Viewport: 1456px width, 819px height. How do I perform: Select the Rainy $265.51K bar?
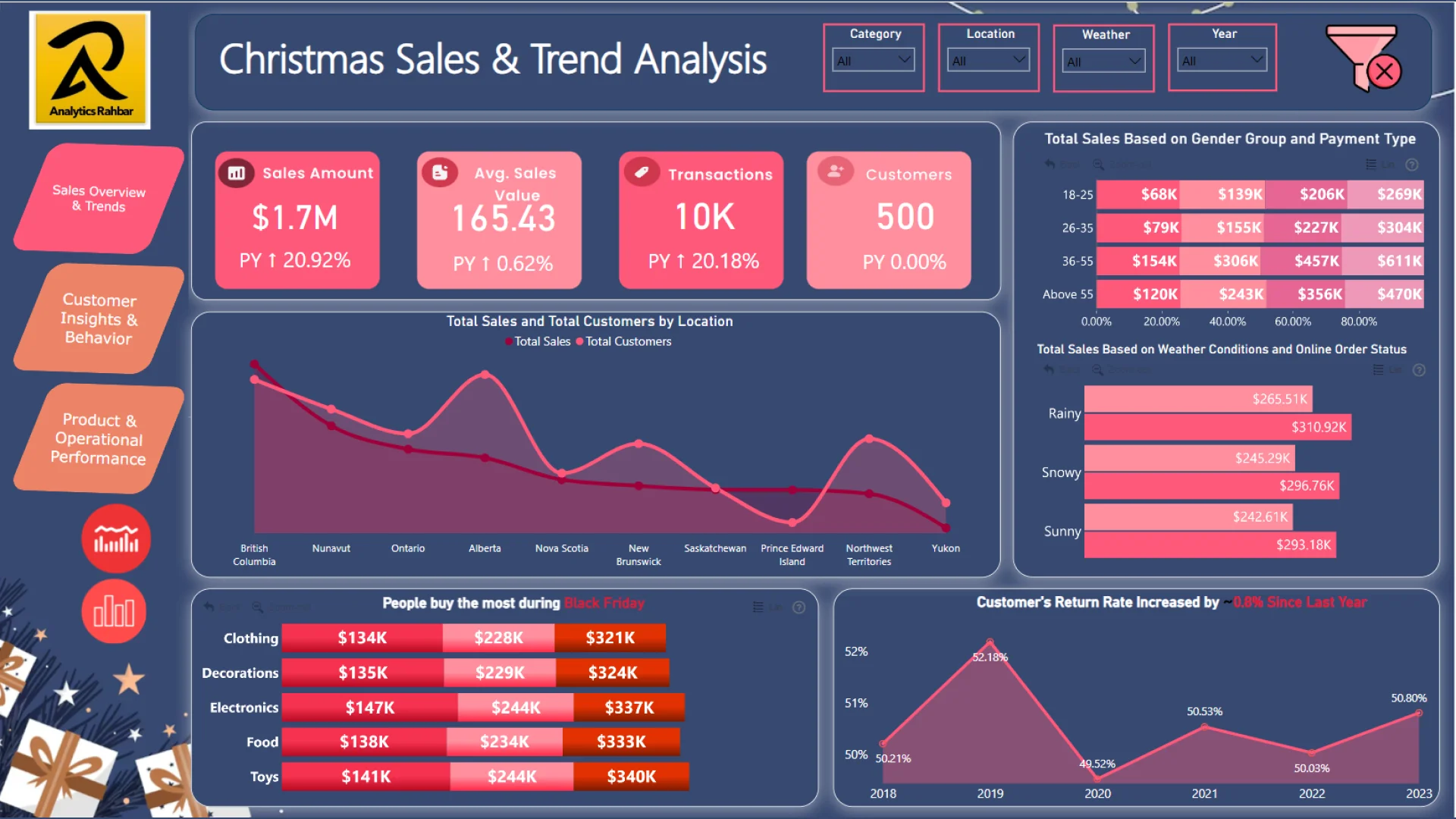point(1198,399)
